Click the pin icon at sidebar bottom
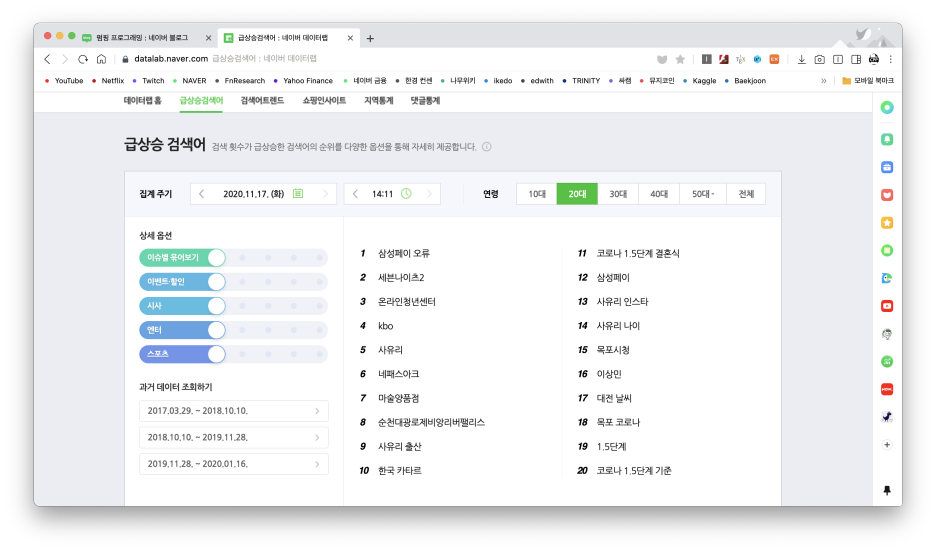 pyautogui.click(x=887, y=490)
